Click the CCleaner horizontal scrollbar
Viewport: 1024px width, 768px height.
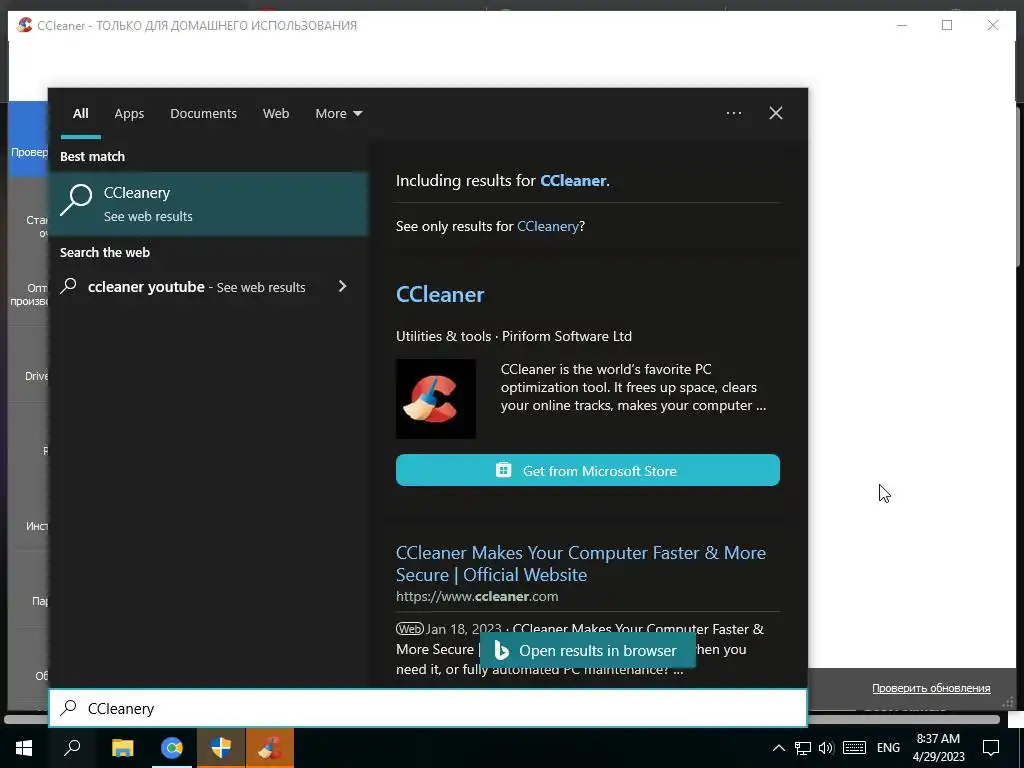(502, 720)
